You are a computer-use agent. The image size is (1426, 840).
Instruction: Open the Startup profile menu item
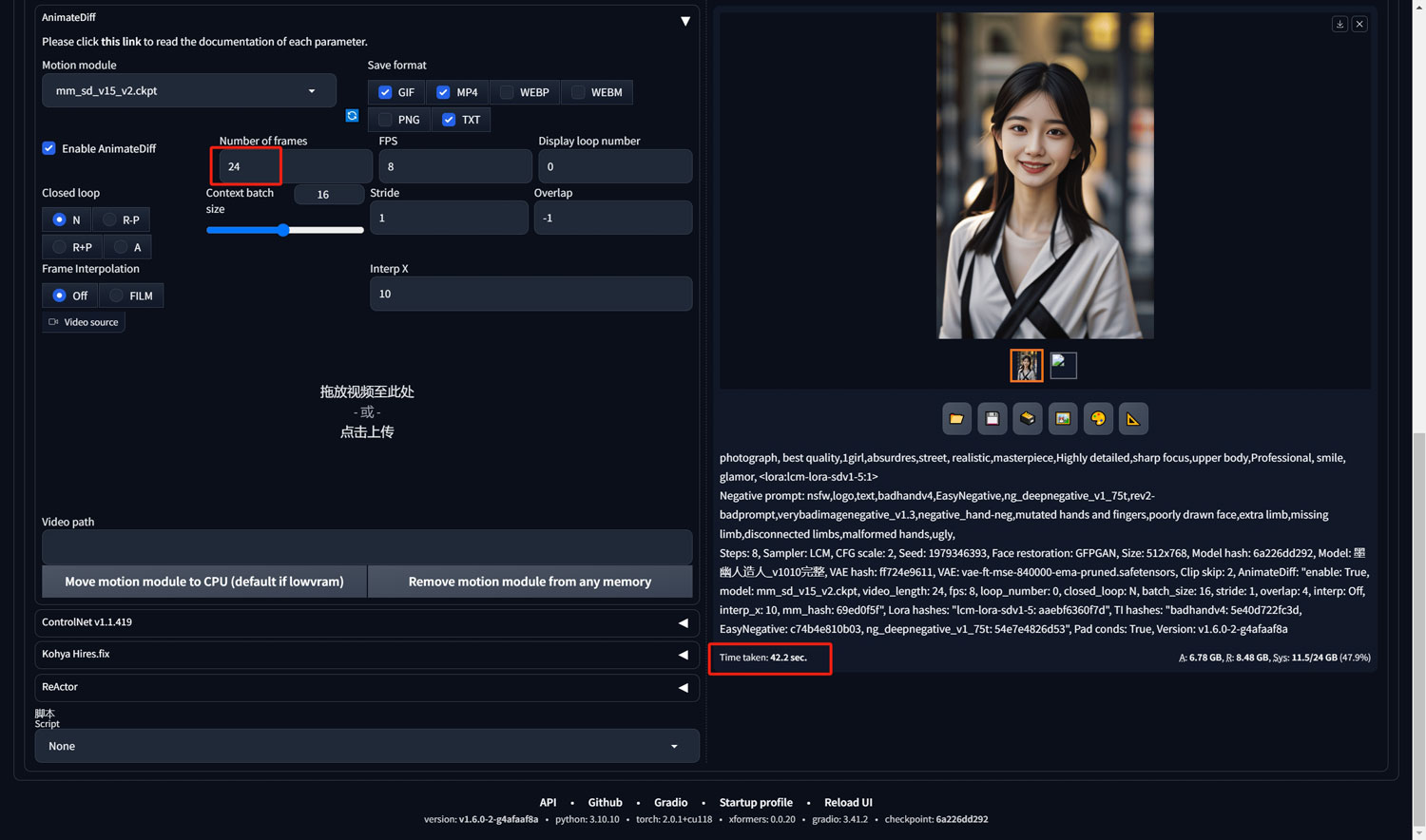coord(756,801)
